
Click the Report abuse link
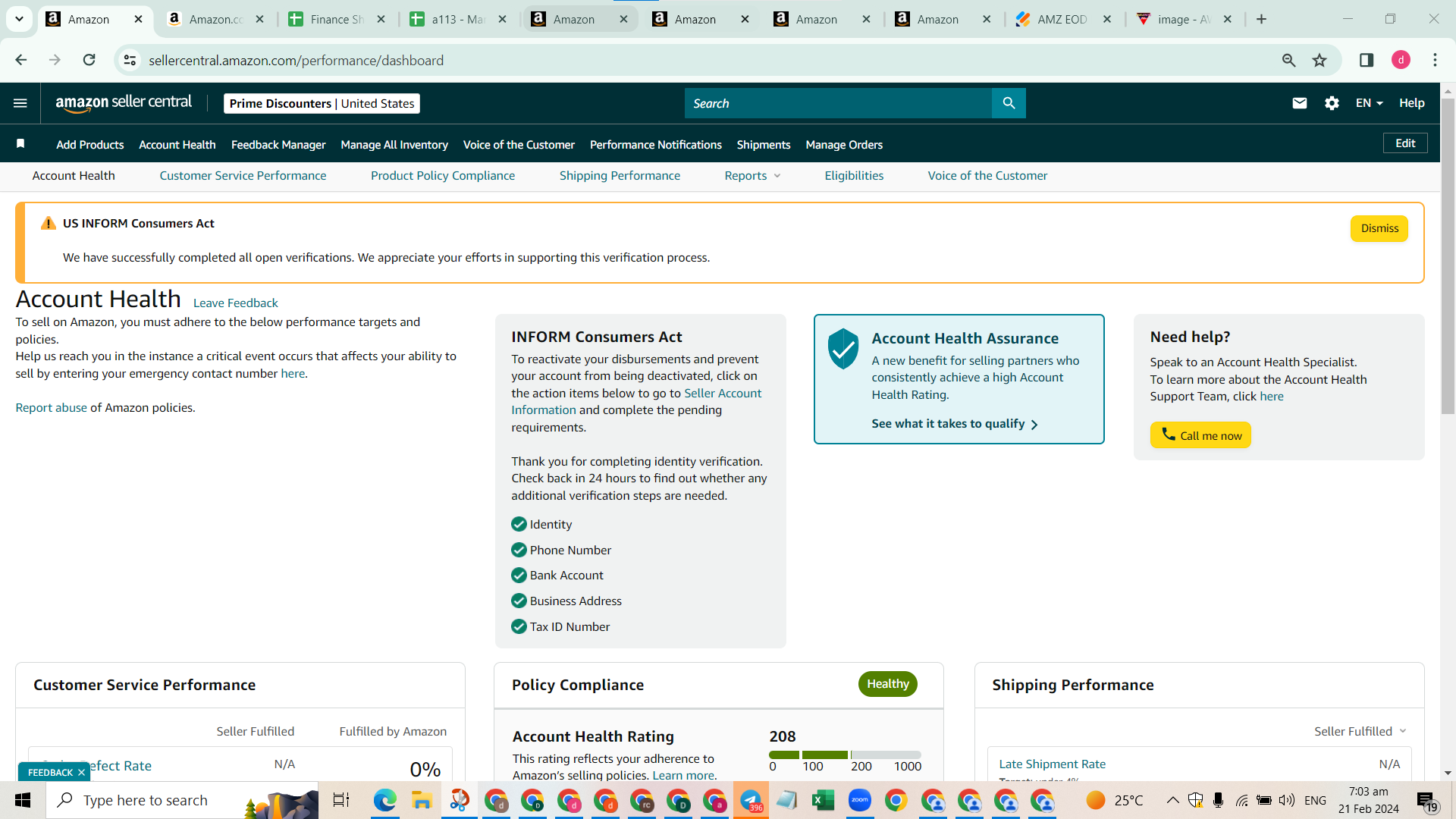pyautogui.click(x=52, y=407)
